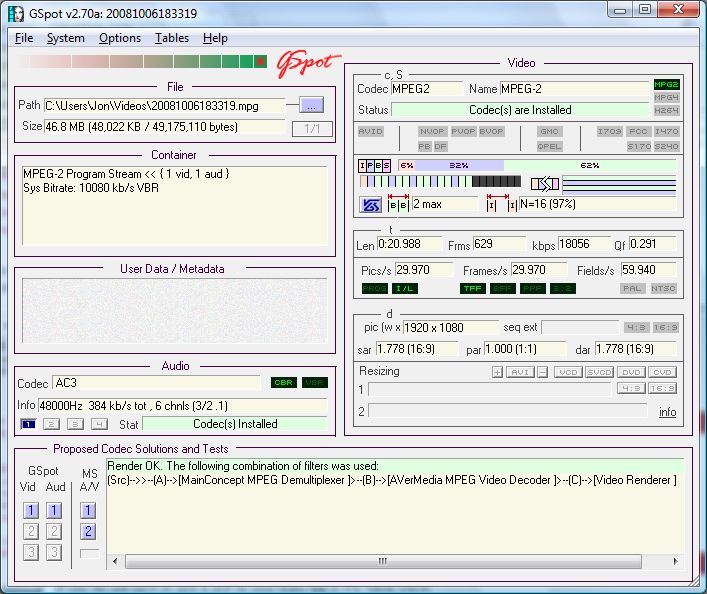Click the S240 colorimetry indicator
Screen dimensions: 707x594
click(x=666, y=146)
